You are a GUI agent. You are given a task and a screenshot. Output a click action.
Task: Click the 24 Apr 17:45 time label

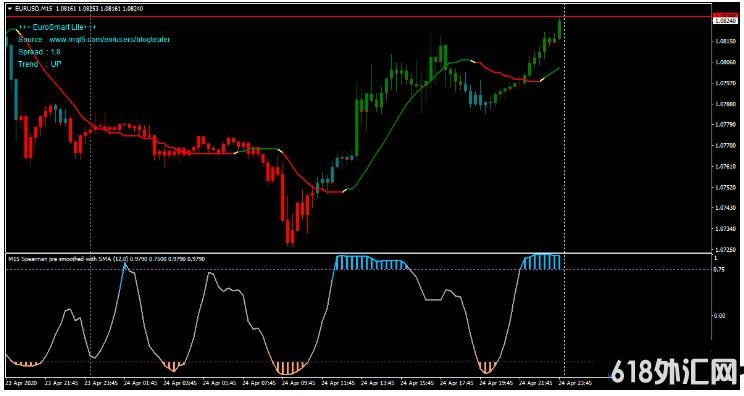pyautogui.click(x=456, y=383)
